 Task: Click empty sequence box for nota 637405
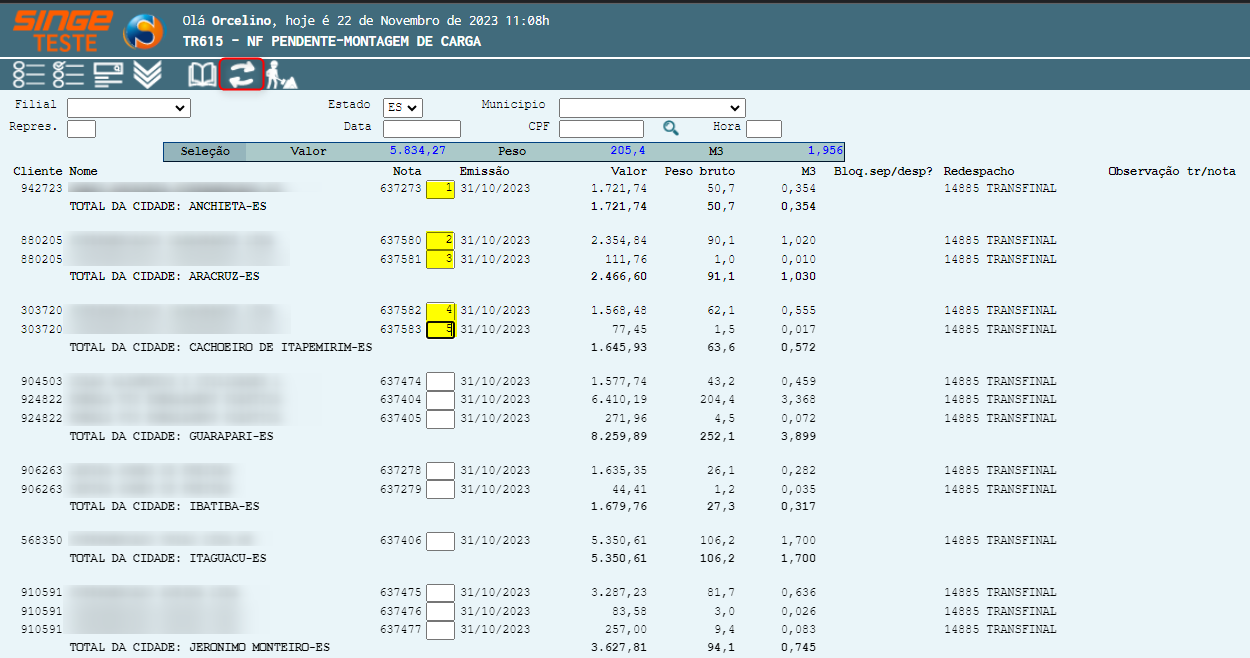point(440,419)
